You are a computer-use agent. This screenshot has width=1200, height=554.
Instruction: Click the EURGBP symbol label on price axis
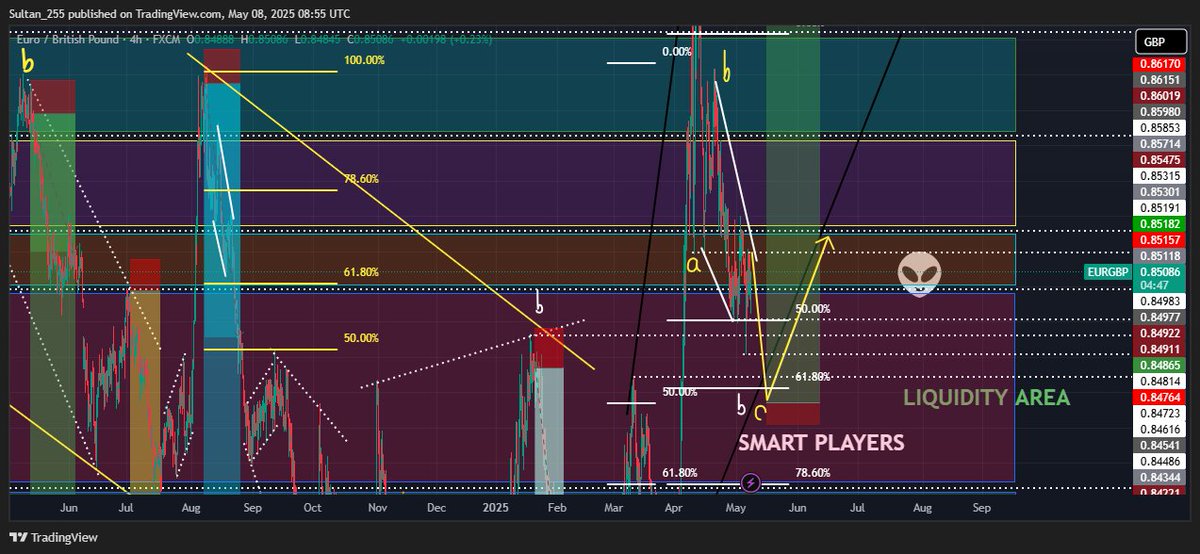(x=1107, y=272)
